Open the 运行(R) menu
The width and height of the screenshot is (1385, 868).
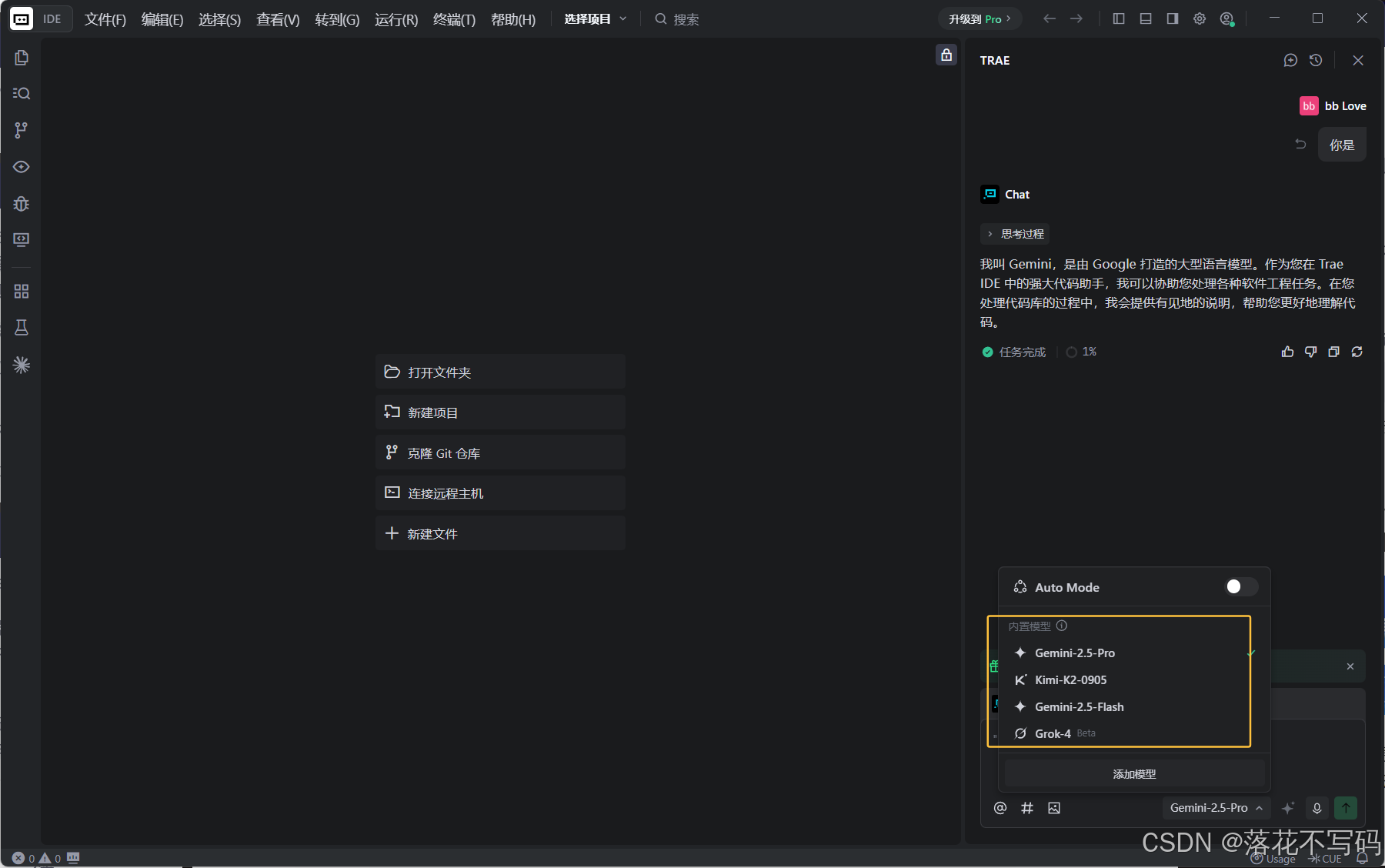point(396,19)
